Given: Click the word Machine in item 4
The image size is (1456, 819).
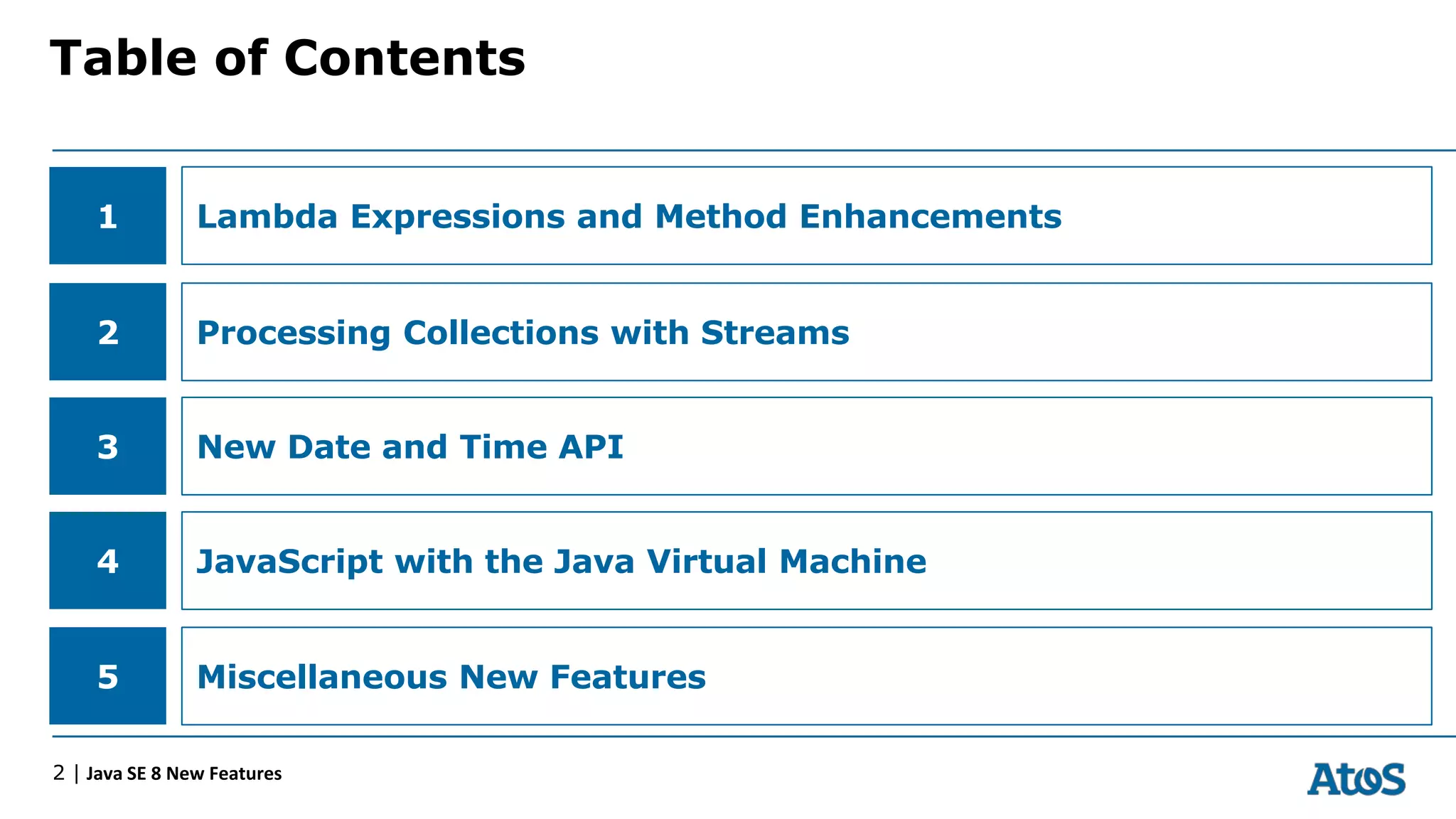Looking at the screenshot, I should tap(852, 562).
